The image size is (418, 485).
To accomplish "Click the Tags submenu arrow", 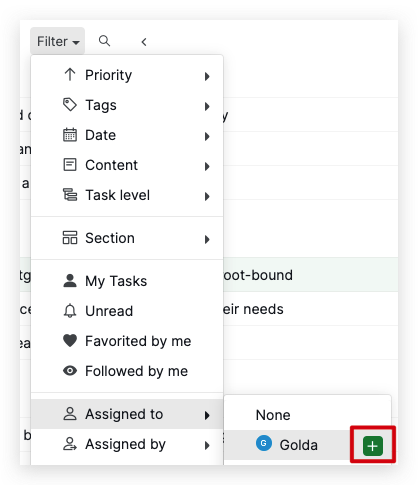I will (207, 106).
